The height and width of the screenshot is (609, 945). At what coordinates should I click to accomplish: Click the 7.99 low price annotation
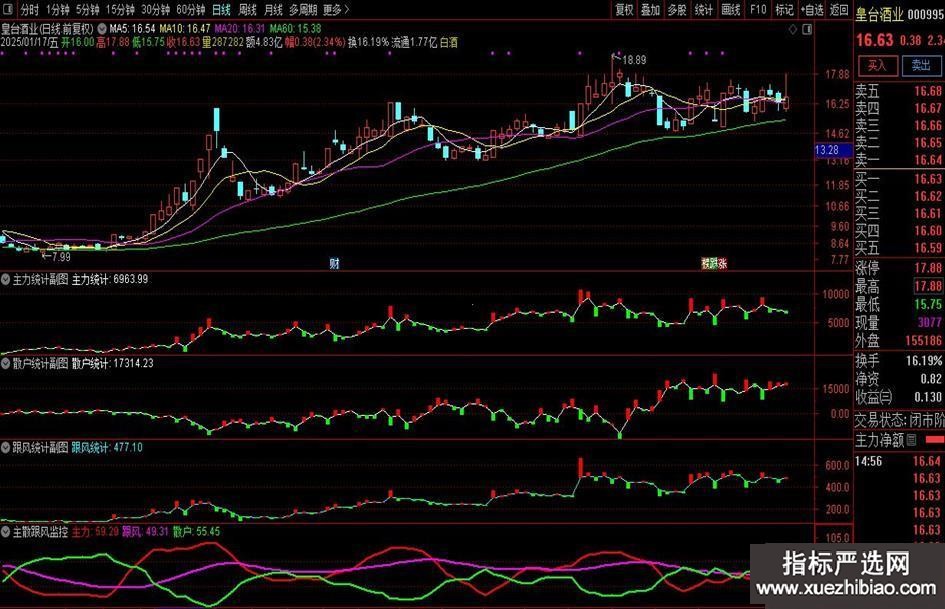click(x=61, y=257)
